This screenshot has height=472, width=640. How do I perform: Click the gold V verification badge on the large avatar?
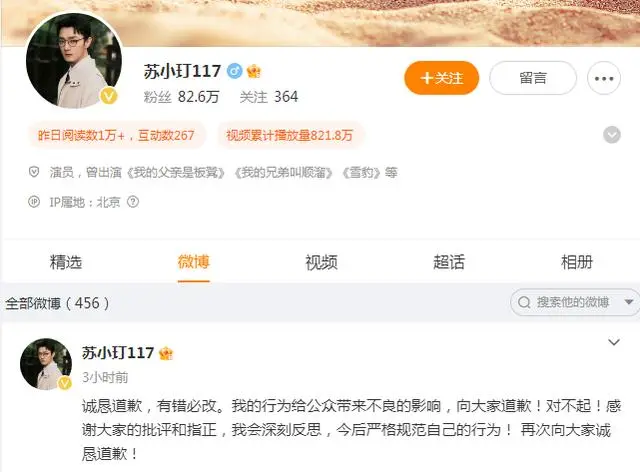[x=109, y=96]
